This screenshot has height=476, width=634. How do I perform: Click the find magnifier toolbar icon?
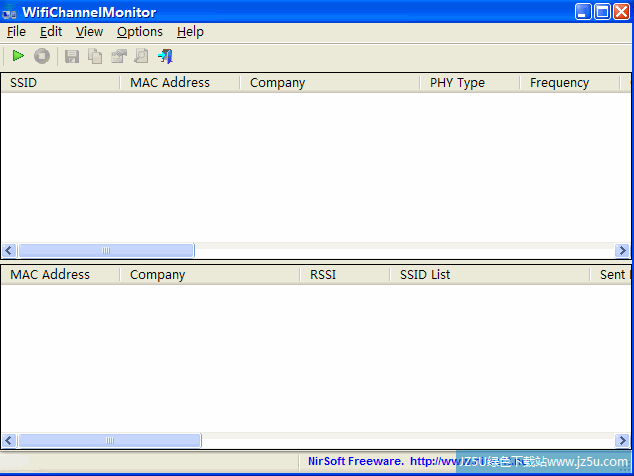(x=142, y=57)
